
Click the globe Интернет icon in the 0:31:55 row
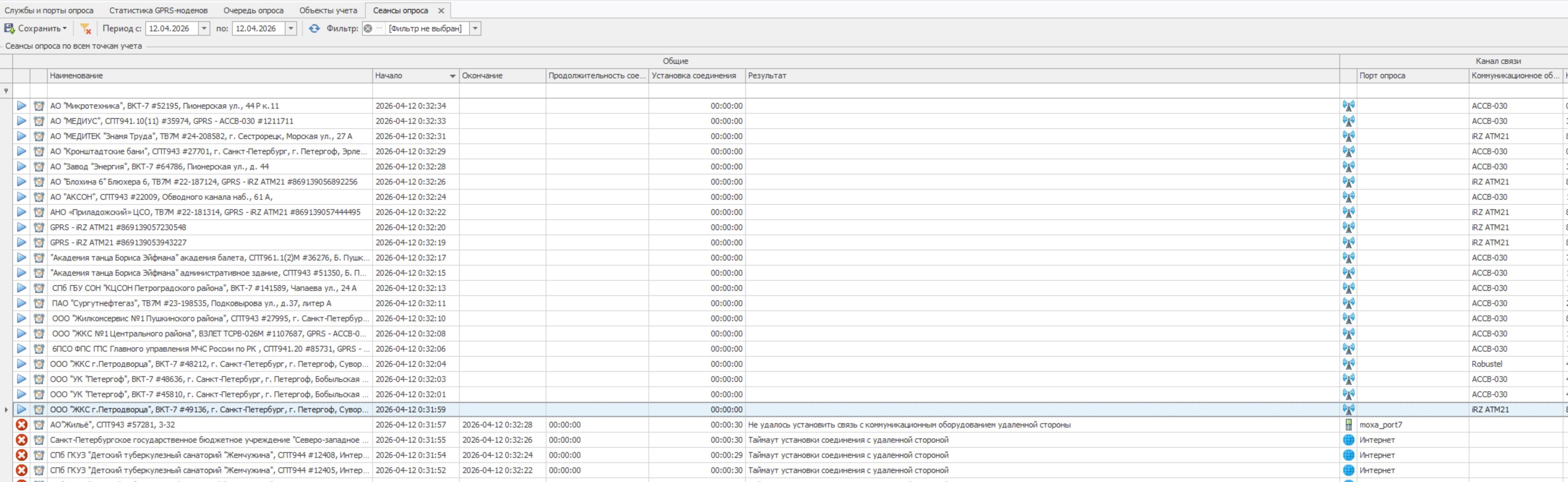tap(1348, 440)
